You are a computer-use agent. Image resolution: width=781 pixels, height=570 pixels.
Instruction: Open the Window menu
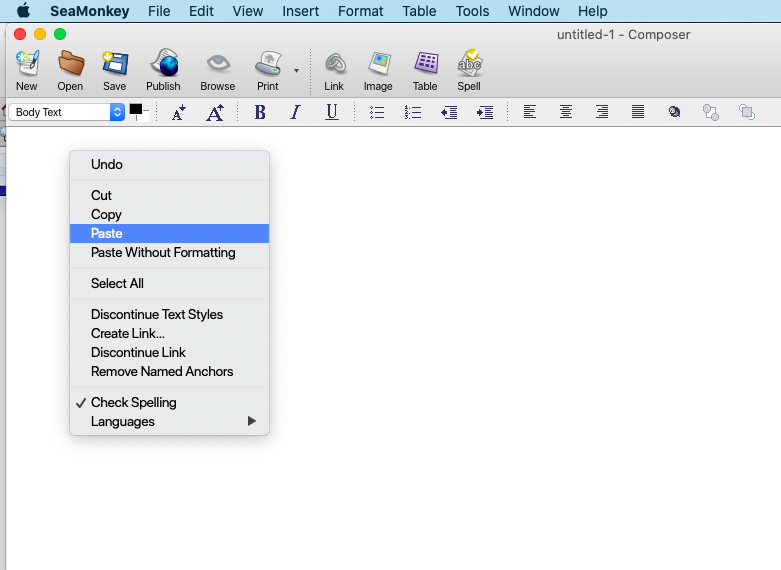tap(533, 11)
